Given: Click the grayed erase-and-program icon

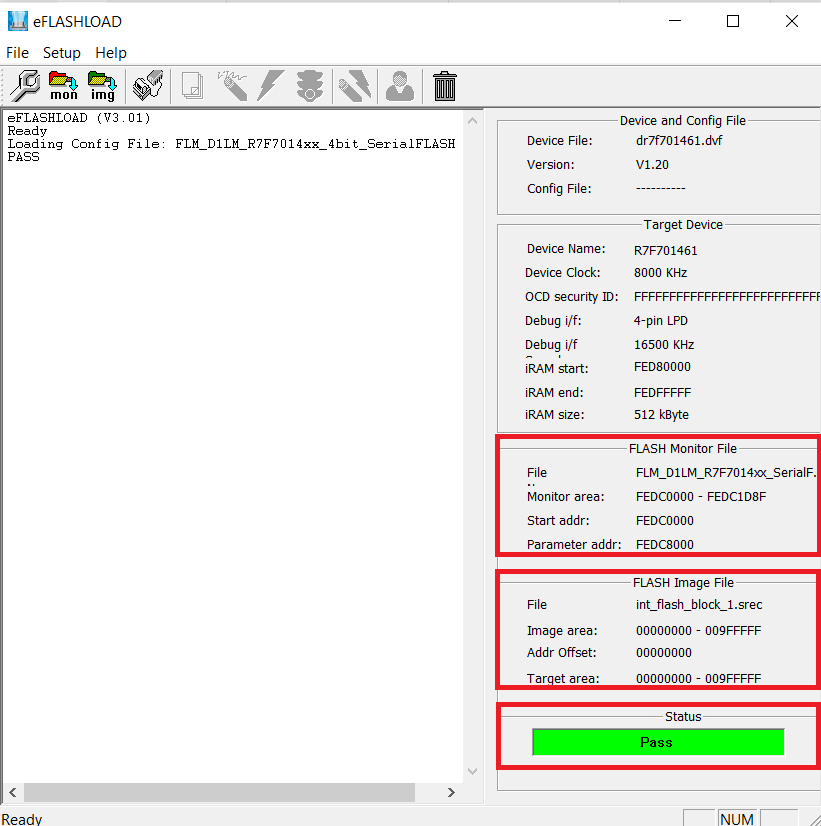Looking at the screenshot, I should (355, 85).
